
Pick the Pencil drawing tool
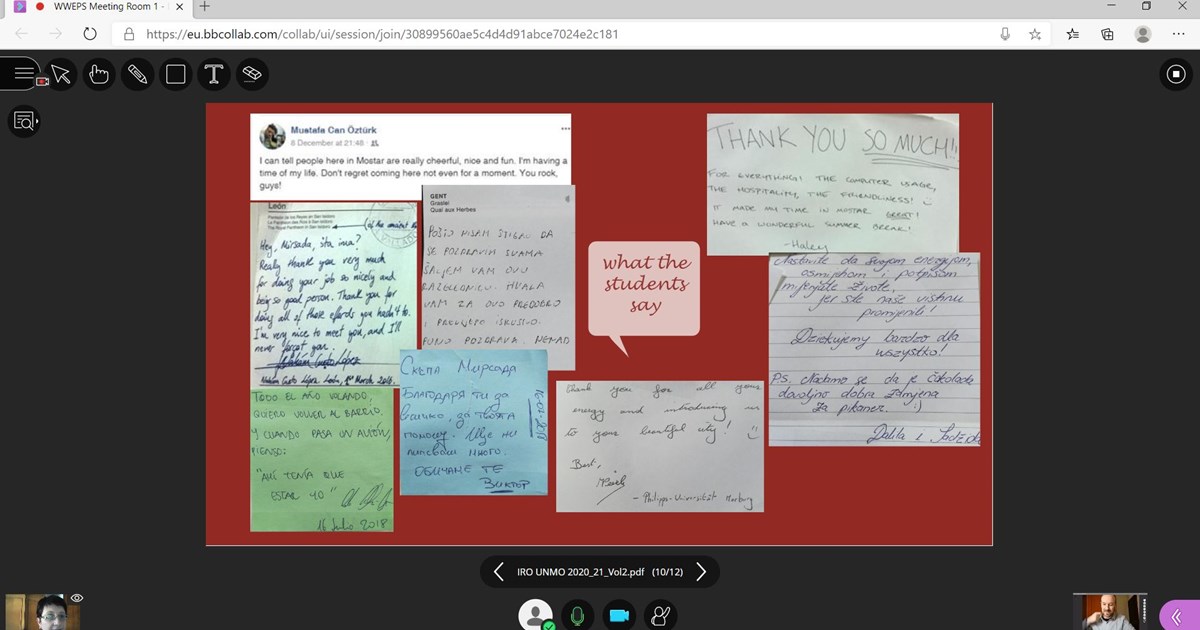pos(137,74)
